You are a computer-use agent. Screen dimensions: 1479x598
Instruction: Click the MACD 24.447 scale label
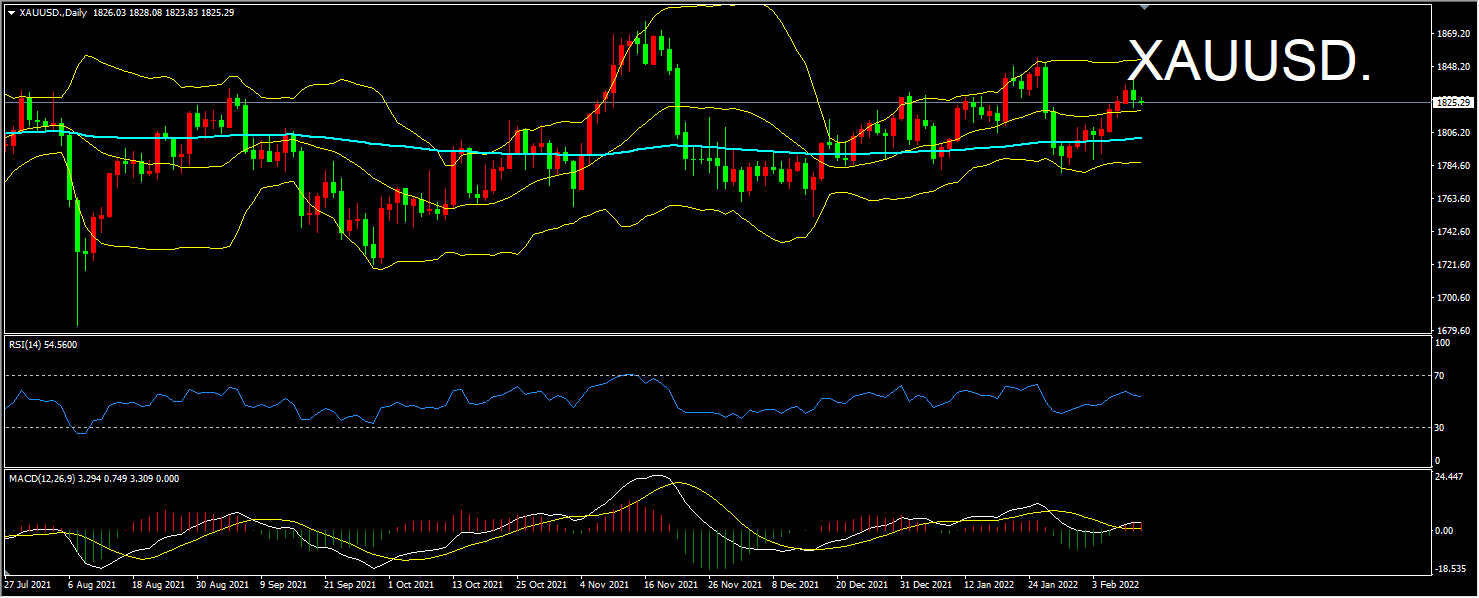pyautogui.click(x=1450, y=476)
